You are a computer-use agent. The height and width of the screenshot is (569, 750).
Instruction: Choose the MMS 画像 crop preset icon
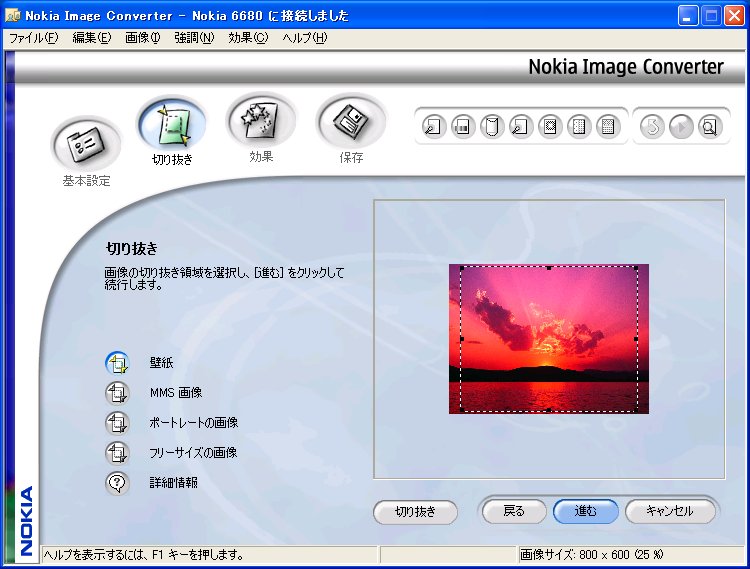coord(117,393)
